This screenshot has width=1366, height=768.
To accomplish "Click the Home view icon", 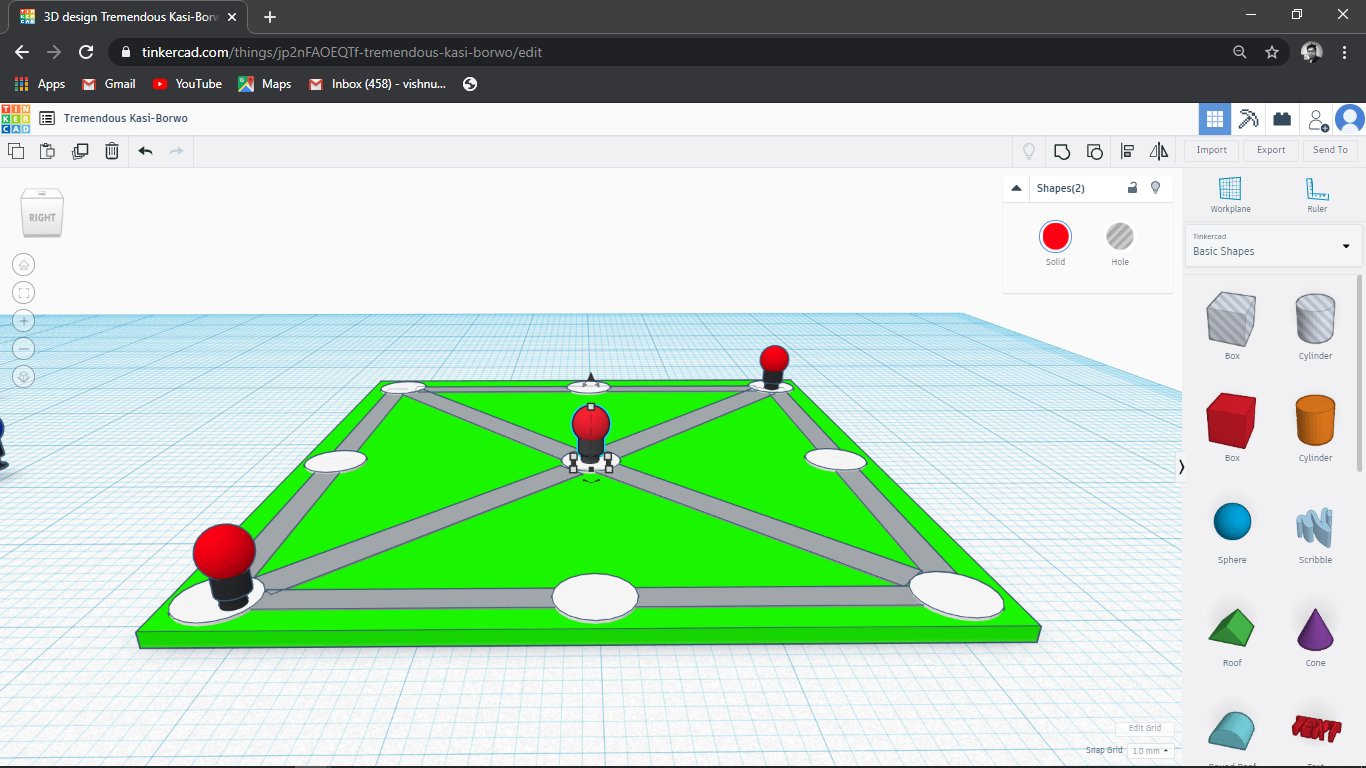I will [x=24, y=265].
